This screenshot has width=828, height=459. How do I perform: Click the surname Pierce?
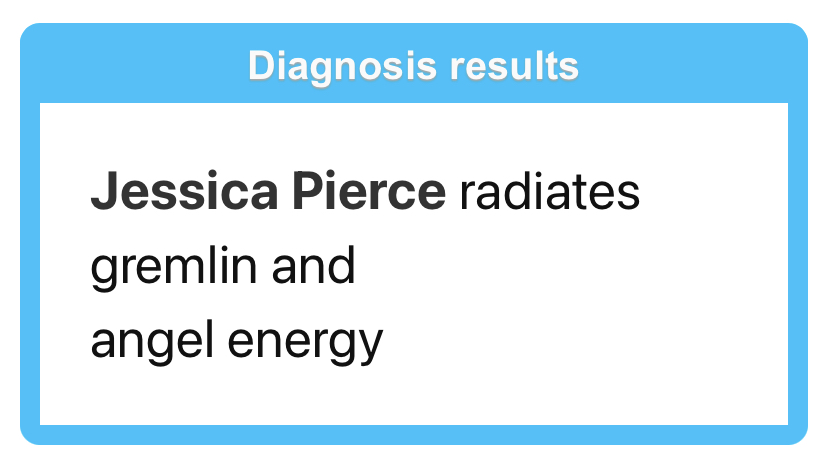click(369, 191)
